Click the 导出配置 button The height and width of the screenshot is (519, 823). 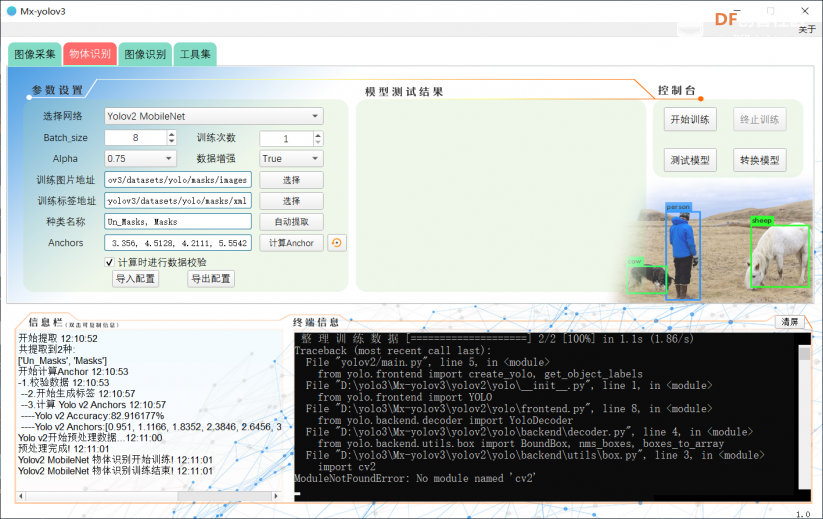coord(210,279)
